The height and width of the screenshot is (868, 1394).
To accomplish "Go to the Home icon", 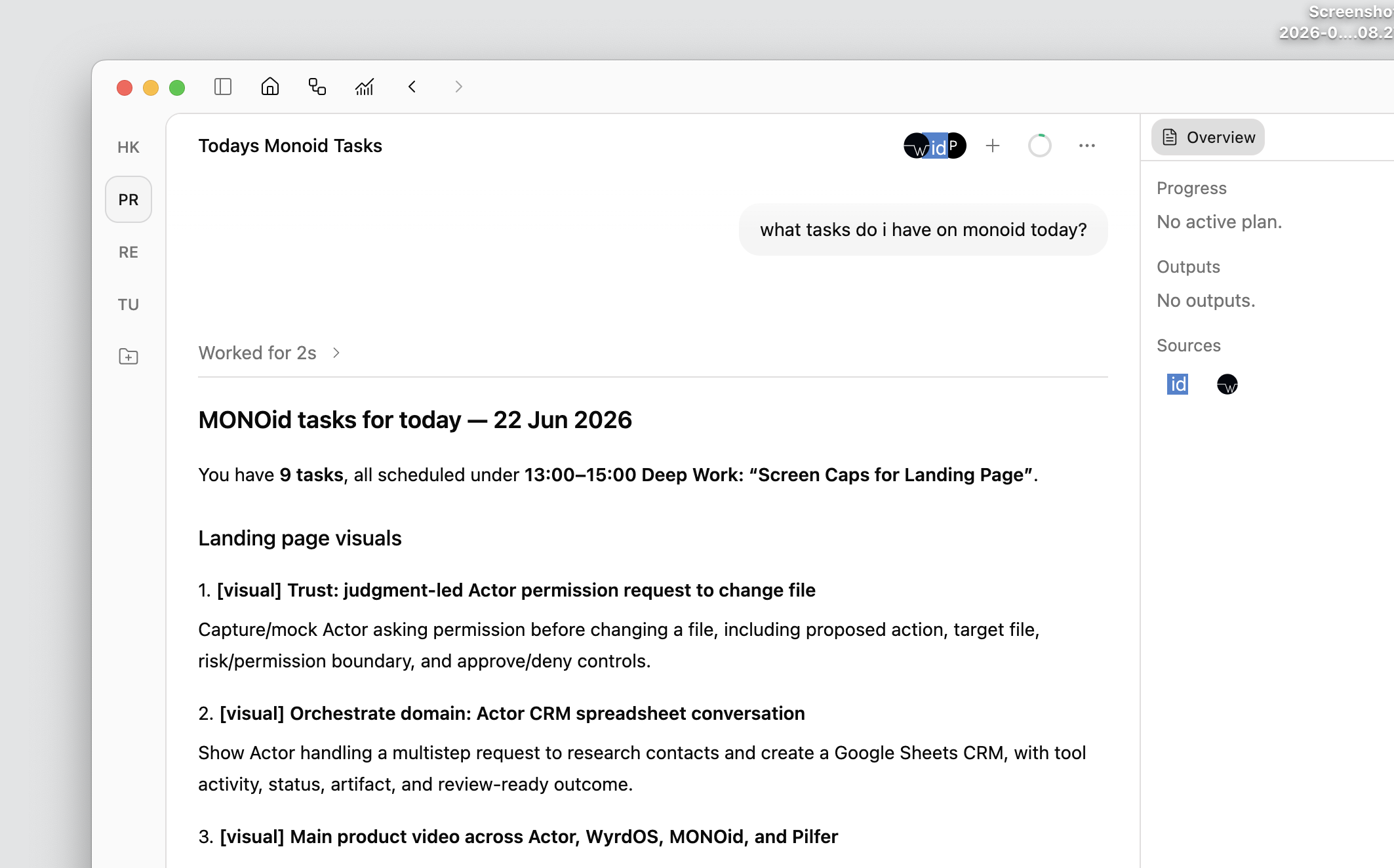I will coord(270,87).
